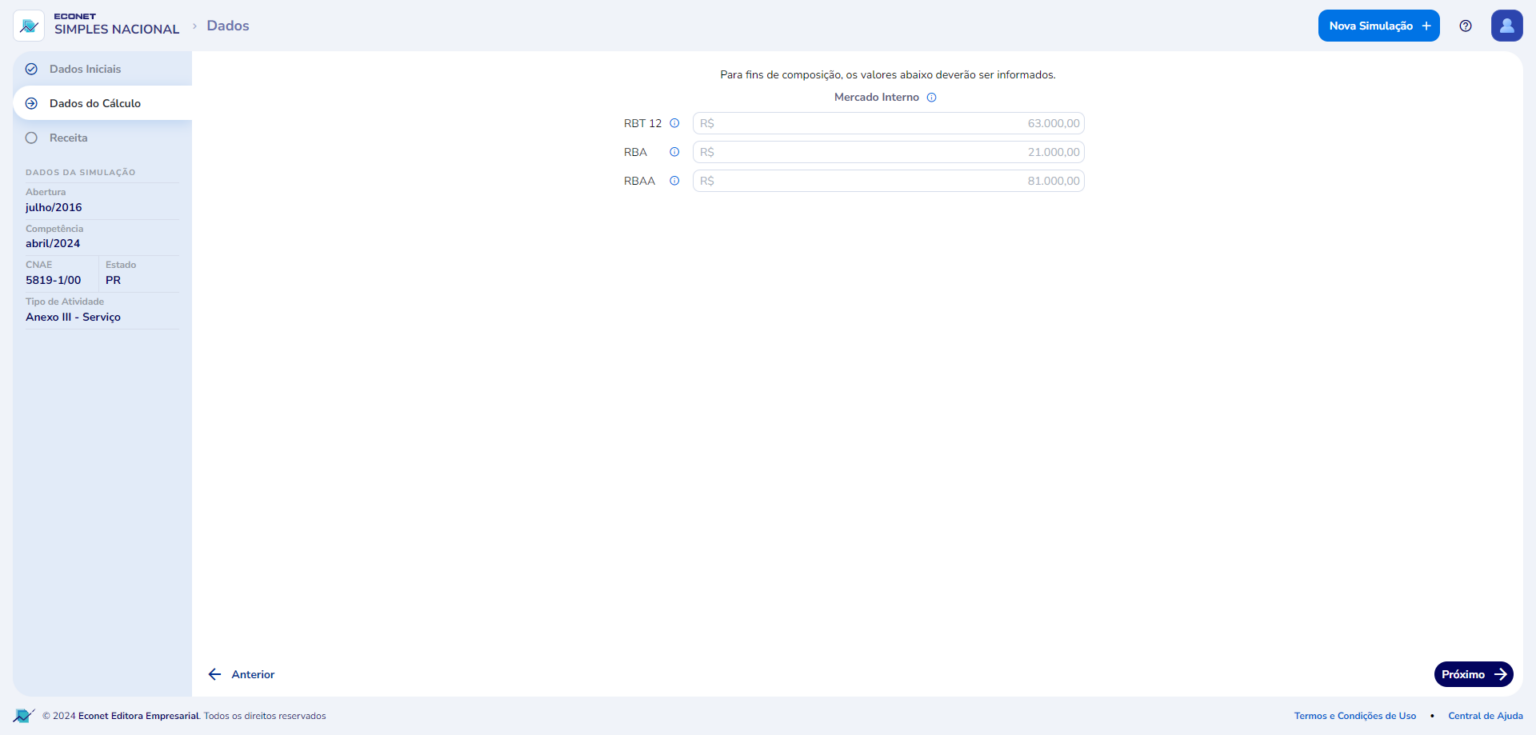Select the RBAA amount input
The image size is (1536, 735).
tap(888, 181)
